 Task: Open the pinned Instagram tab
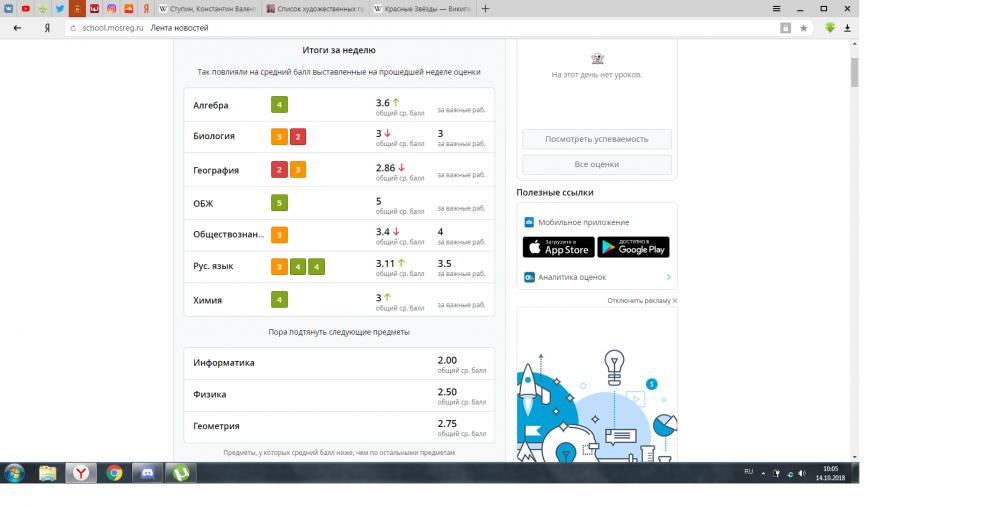[x=111, y=8]
